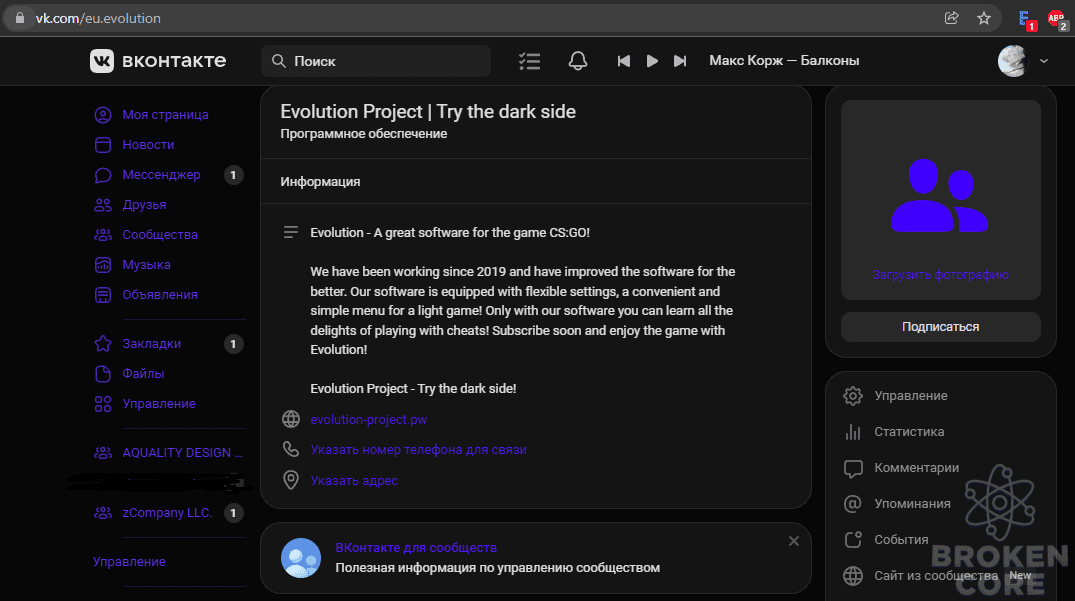Open community Управление gear icon
1075x601 pixels.
(853, 395)
